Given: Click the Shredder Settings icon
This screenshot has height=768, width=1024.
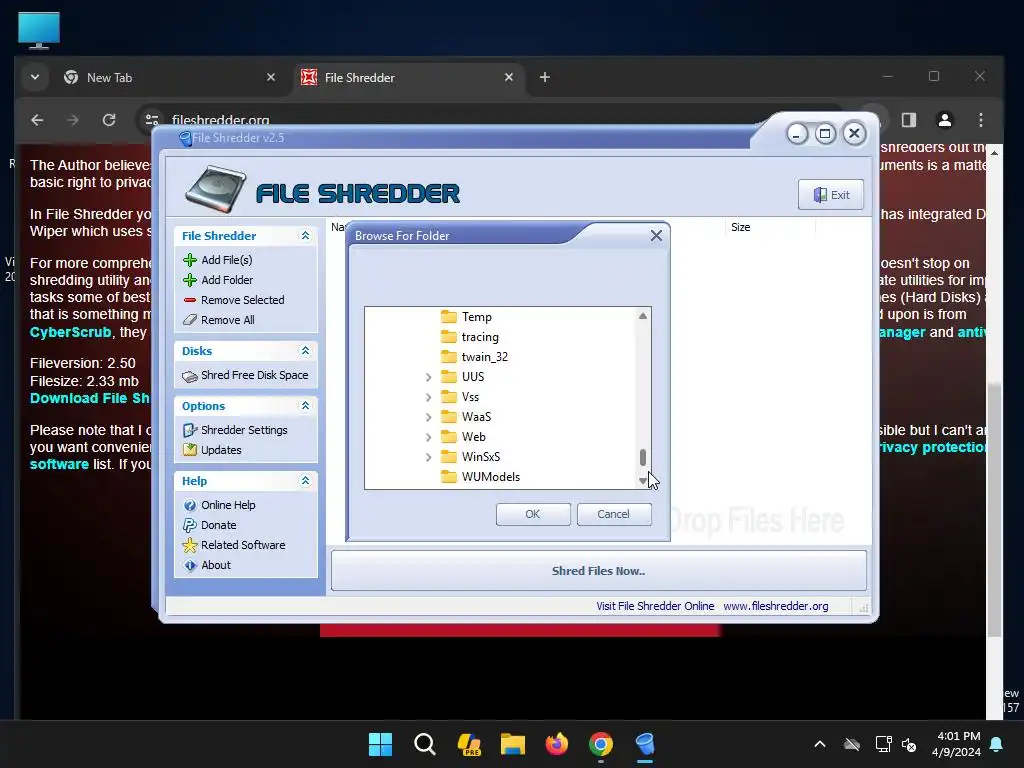Looking at the screenshot, I should point(190,430).
